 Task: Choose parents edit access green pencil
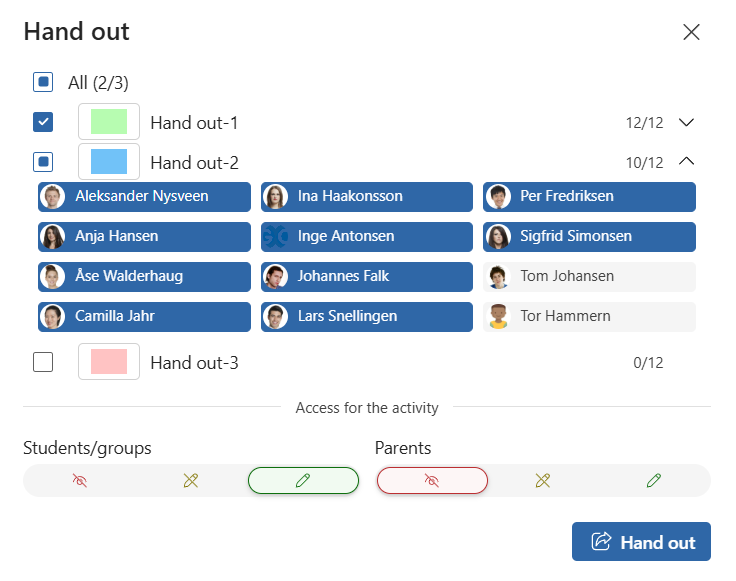click(x=654, y=481)
